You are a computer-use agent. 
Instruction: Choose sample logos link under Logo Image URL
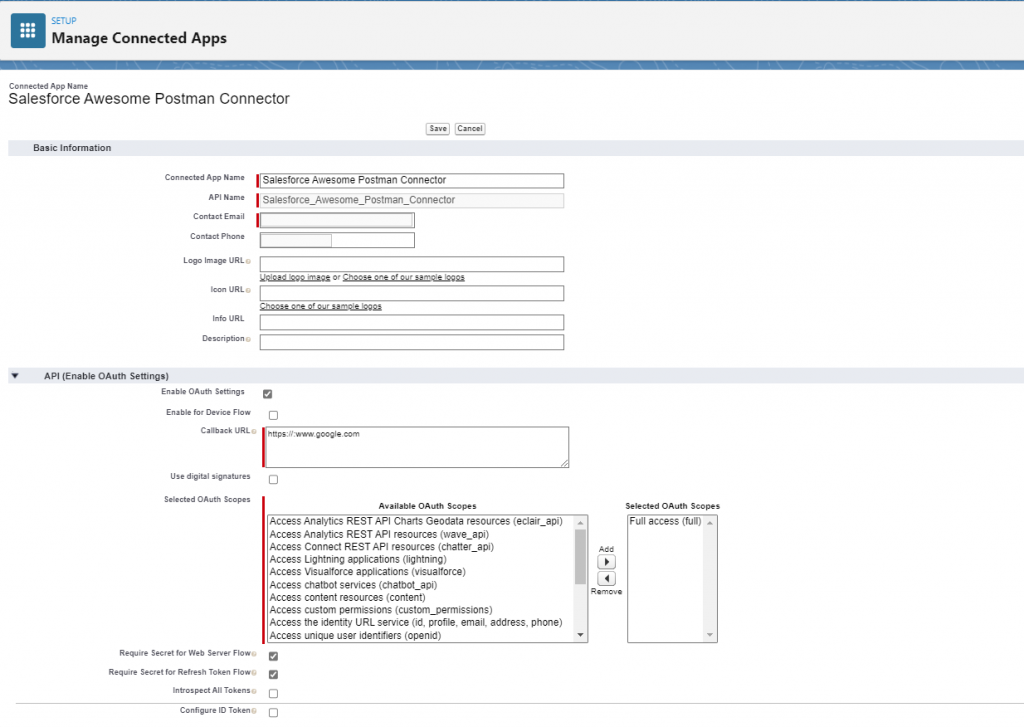tap(404, 277)
